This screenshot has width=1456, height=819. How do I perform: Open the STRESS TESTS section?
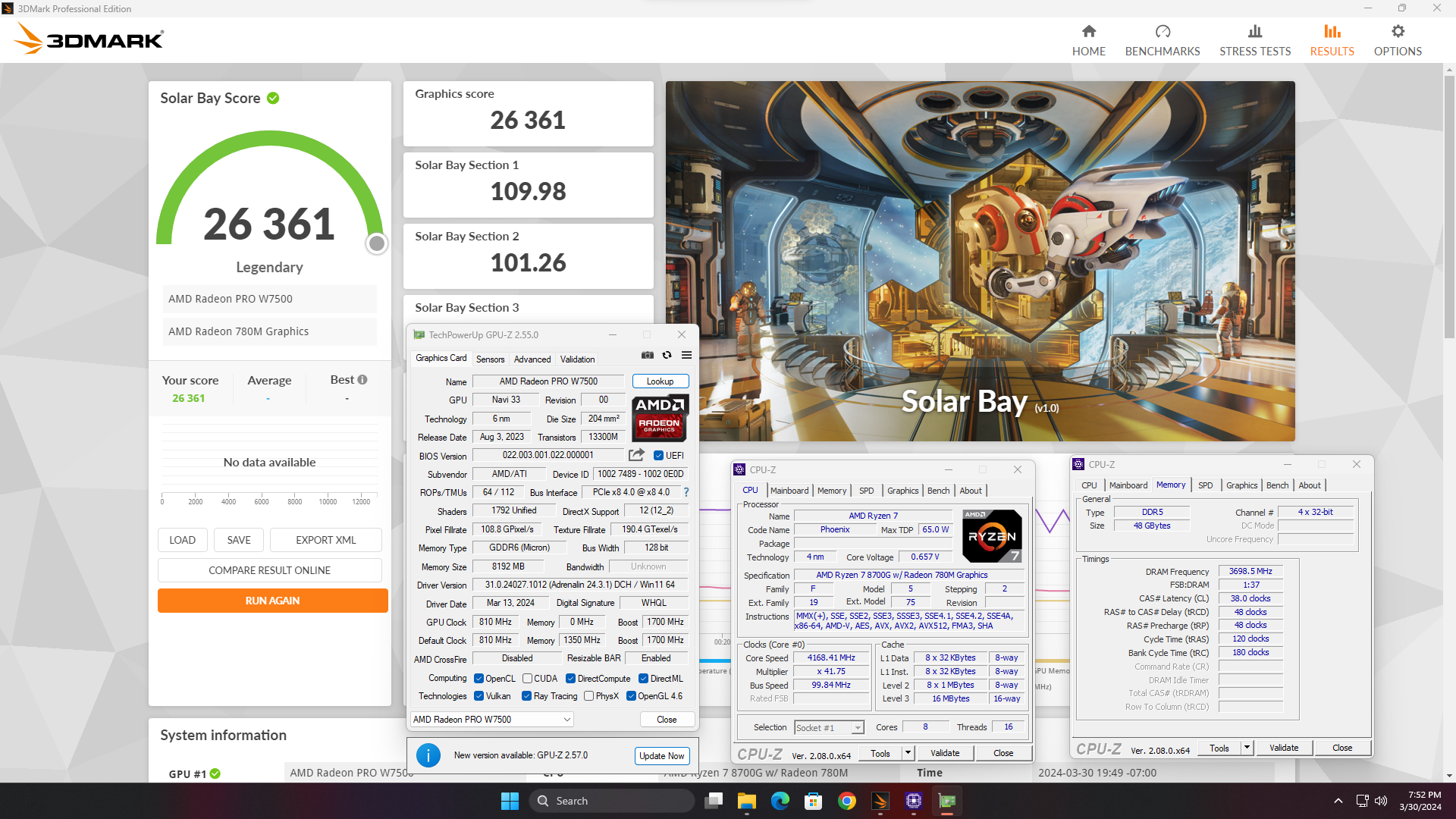coord(1254,40)
